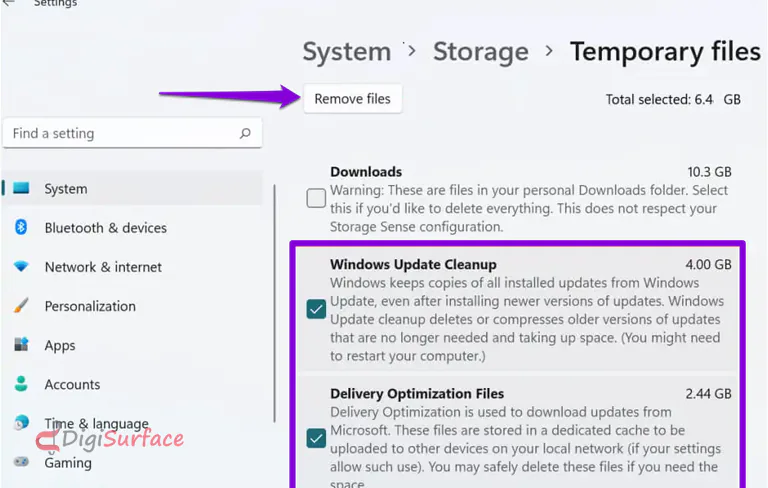Click the sidebar vertical scrollbar
768x488 pixels.
[275, 304]
